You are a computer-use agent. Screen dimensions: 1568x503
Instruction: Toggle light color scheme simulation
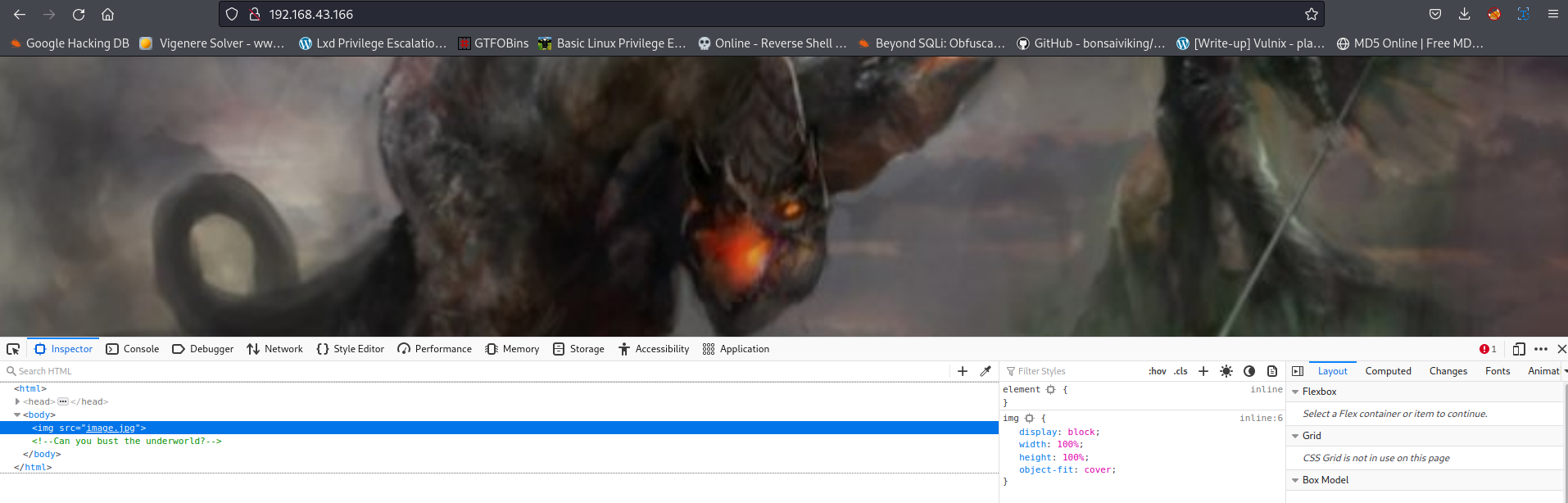pyautogui.click(x=1226, y=371)
